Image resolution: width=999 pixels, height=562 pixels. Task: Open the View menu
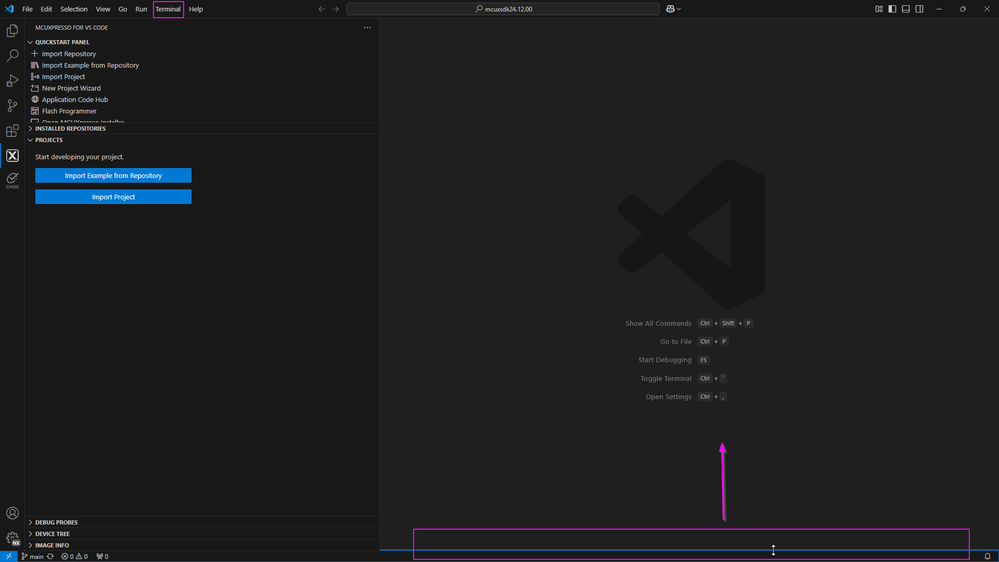[x=103, y=9]
